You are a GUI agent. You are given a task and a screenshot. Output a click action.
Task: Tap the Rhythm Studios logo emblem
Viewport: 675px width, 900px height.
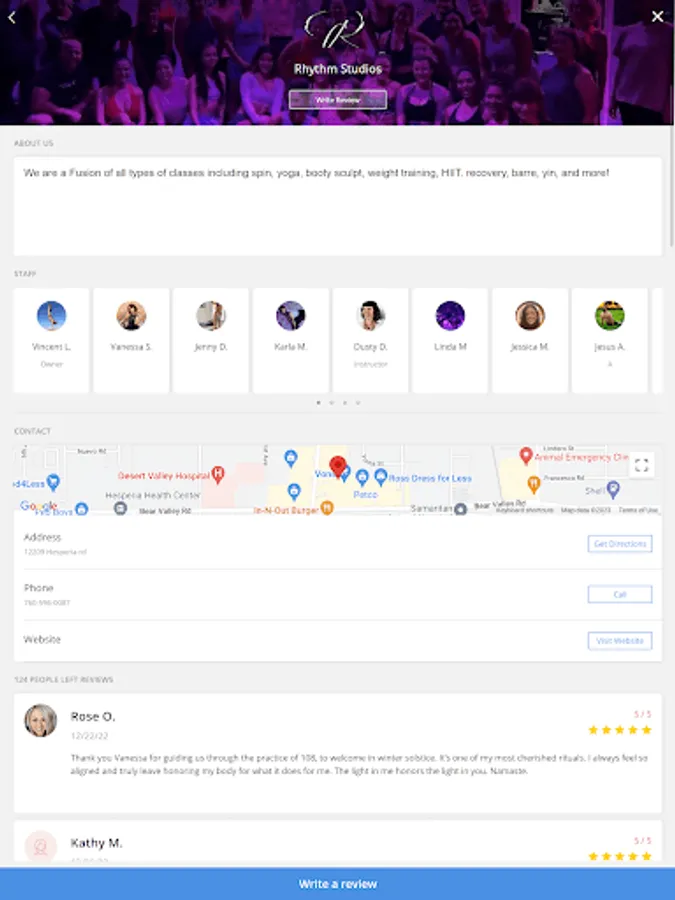point(335,29)
